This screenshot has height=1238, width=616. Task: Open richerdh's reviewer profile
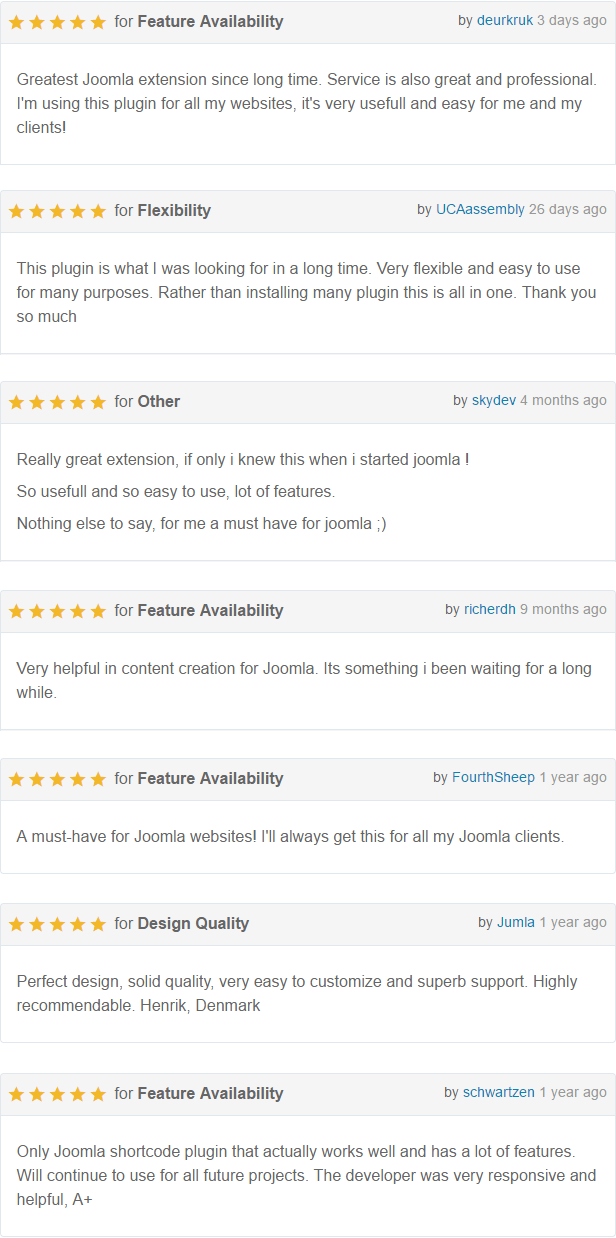click(490, 609)
